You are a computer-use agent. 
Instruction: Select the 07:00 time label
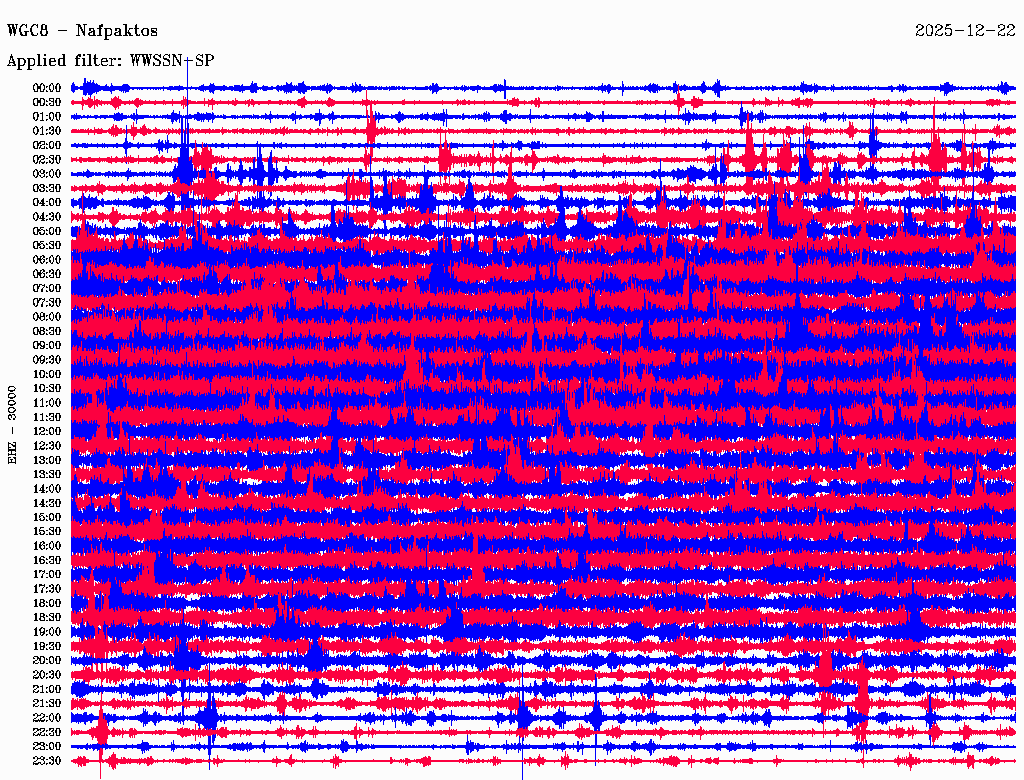click(47, 289)
